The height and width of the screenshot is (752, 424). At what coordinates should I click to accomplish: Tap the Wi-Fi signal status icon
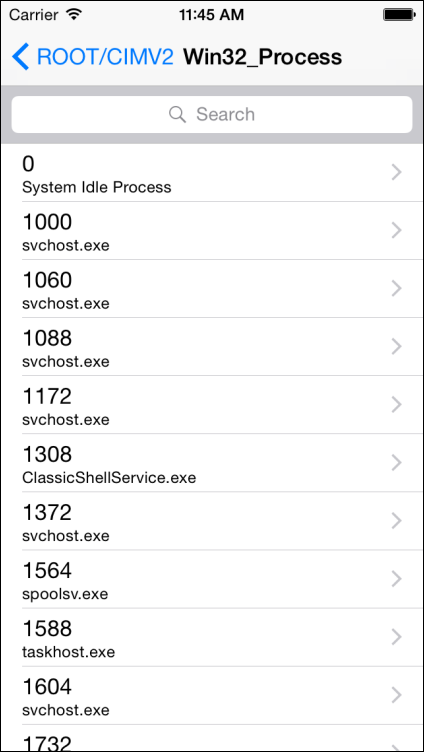click(74, 15)
